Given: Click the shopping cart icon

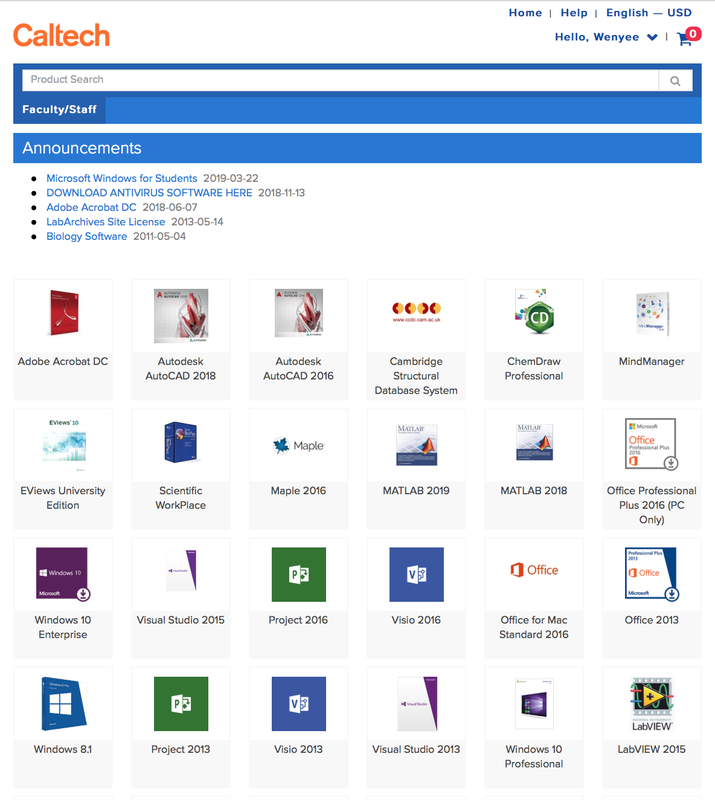Looking at the screenshot, I should (685, 39).
